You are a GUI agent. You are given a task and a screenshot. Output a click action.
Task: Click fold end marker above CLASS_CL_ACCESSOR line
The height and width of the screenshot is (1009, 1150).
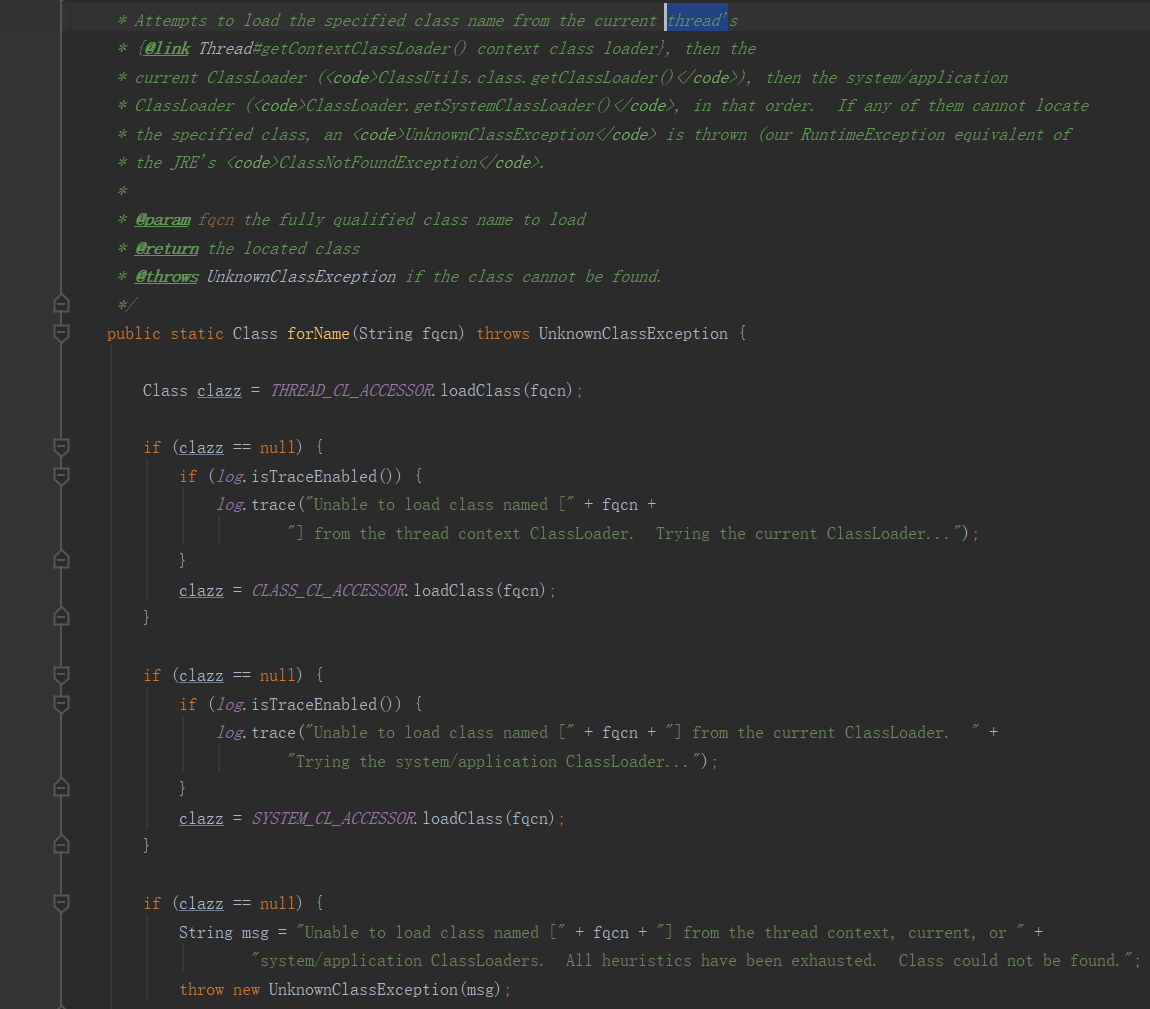point(61,561)
